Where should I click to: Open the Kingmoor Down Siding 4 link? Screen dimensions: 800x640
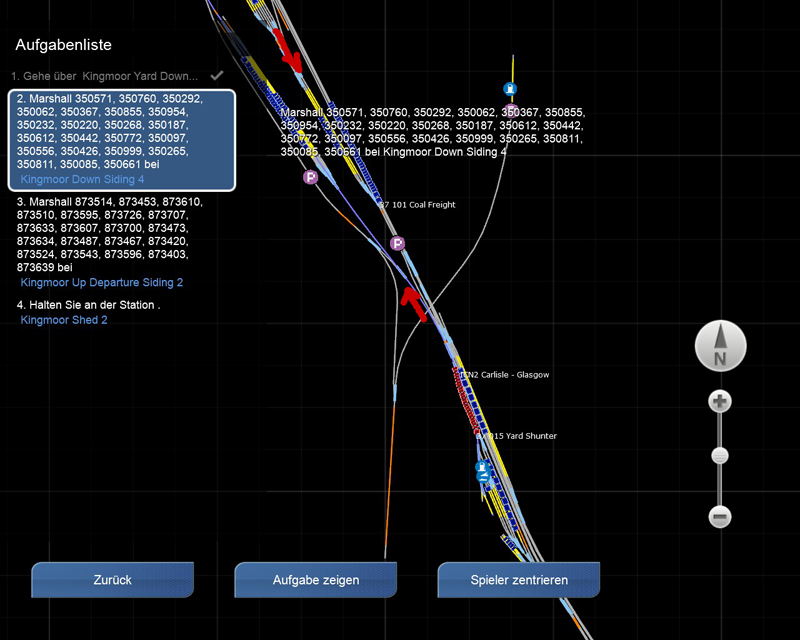[82, 179]
